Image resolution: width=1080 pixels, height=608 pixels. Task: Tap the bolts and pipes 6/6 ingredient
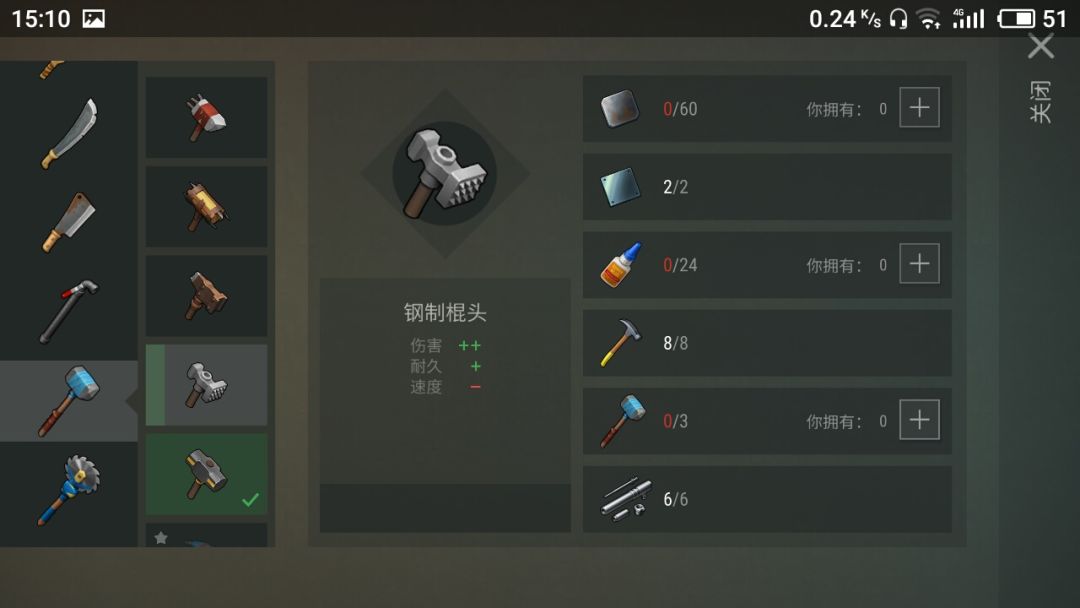[767, 499]
